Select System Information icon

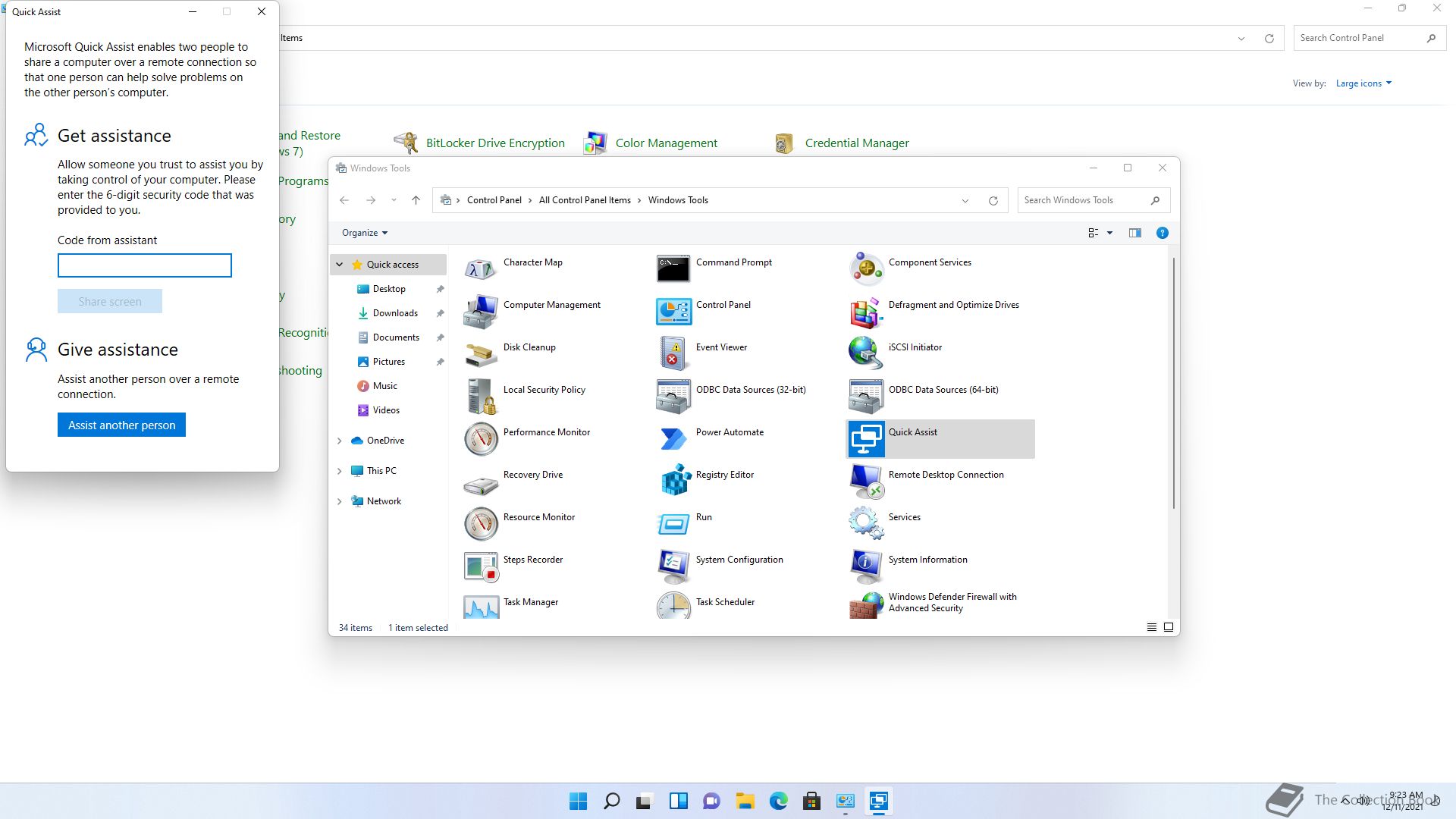pos(866,566)
